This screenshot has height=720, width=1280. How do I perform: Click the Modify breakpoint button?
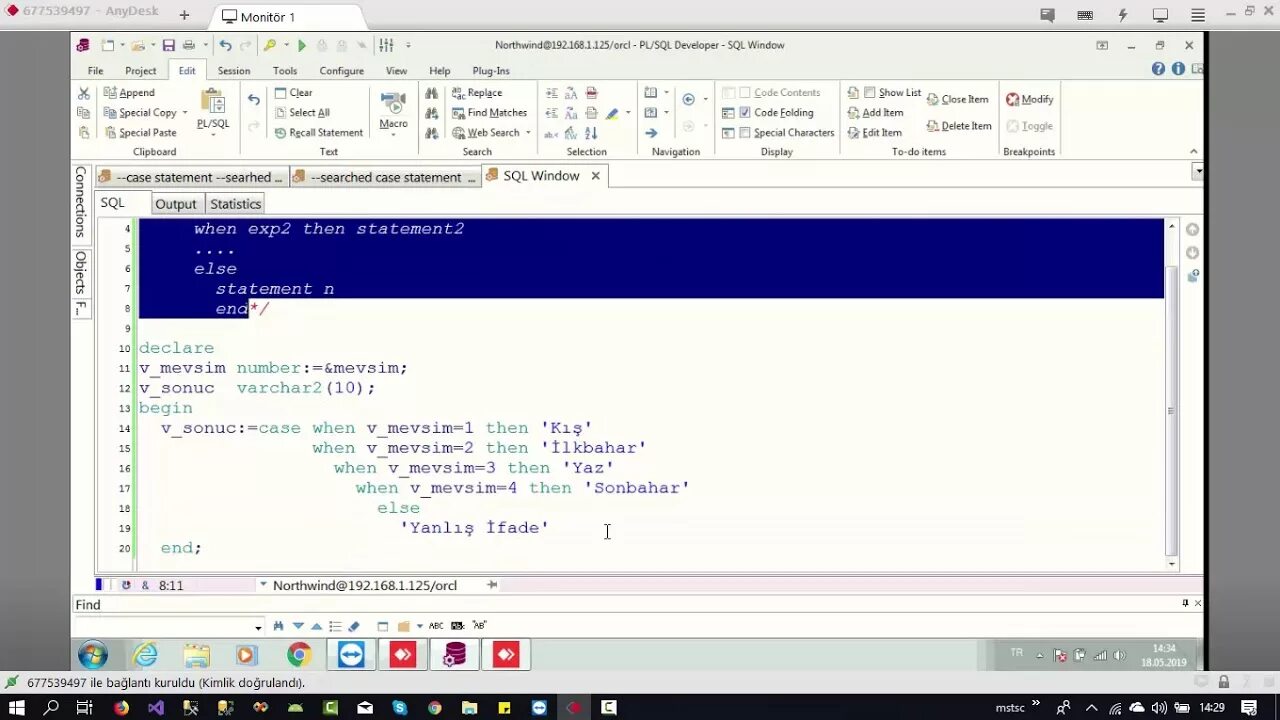click(1030, 99)
